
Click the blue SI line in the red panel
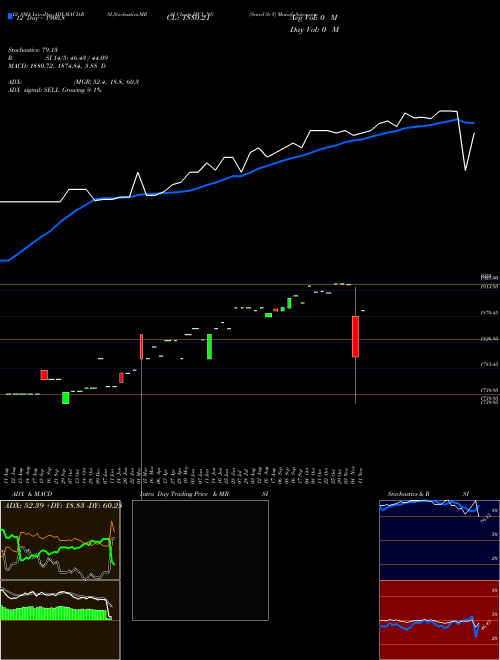click(429, 624)
